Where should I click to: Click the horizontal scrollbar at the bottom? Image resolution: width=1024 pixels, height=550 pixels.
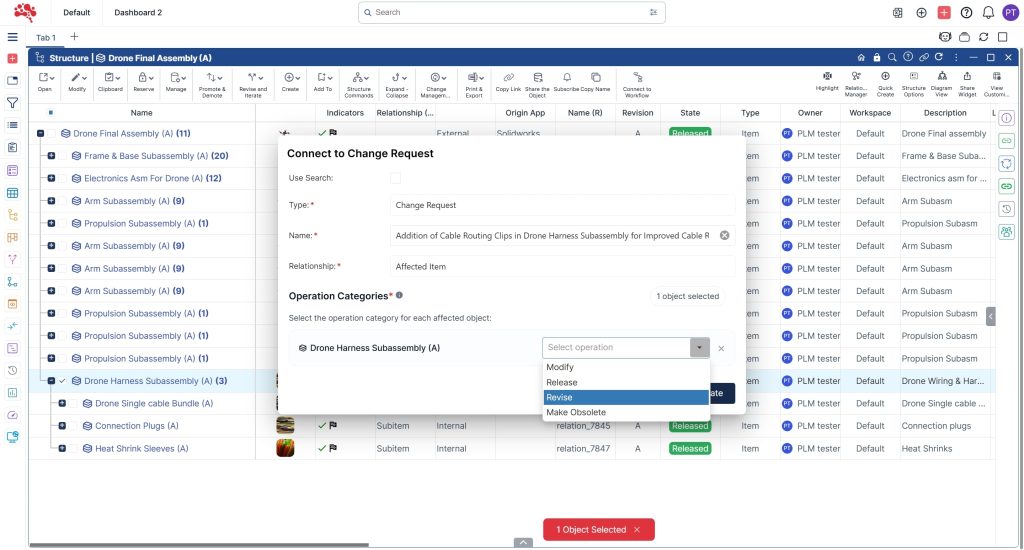199,545
